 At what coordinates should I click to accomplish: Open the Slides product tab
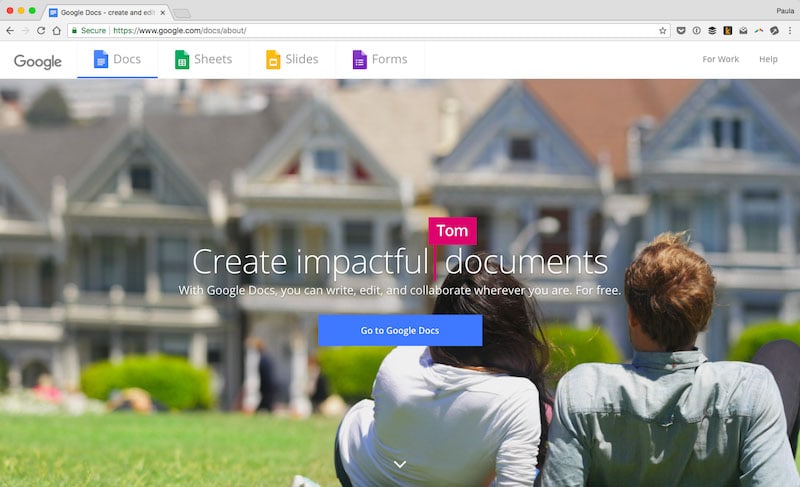click(292, 60)
